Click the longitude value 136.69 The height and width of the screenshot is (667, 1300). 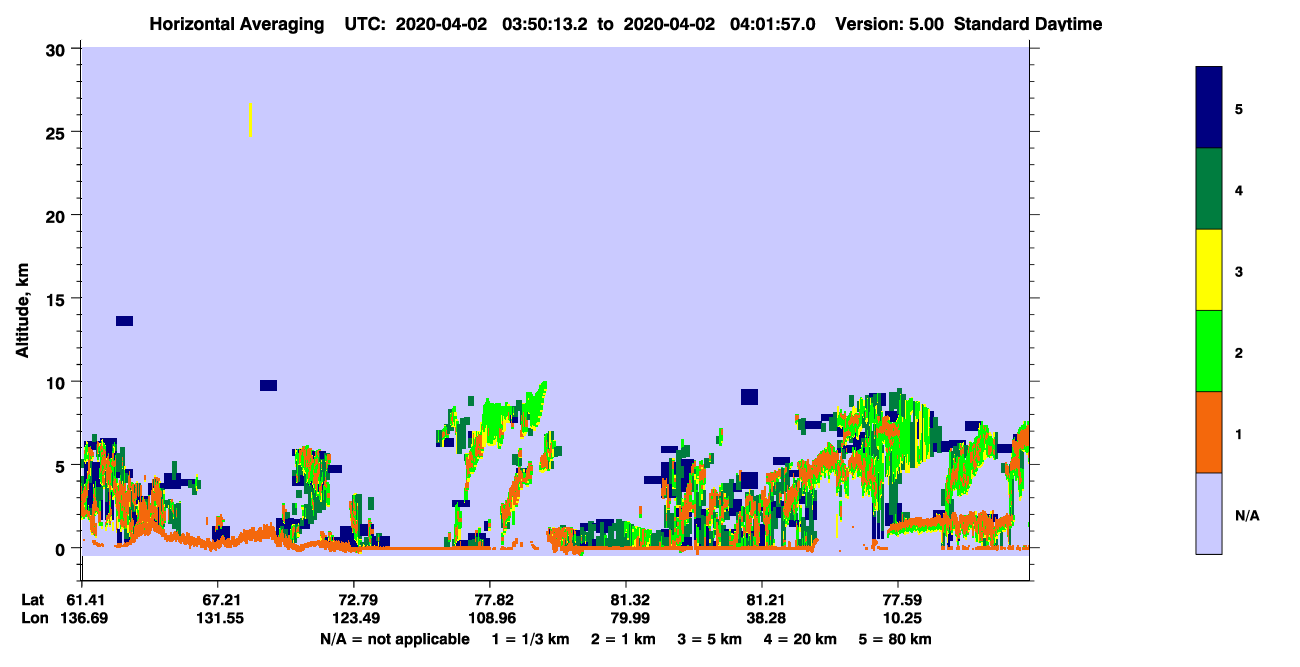click(84, 619)
